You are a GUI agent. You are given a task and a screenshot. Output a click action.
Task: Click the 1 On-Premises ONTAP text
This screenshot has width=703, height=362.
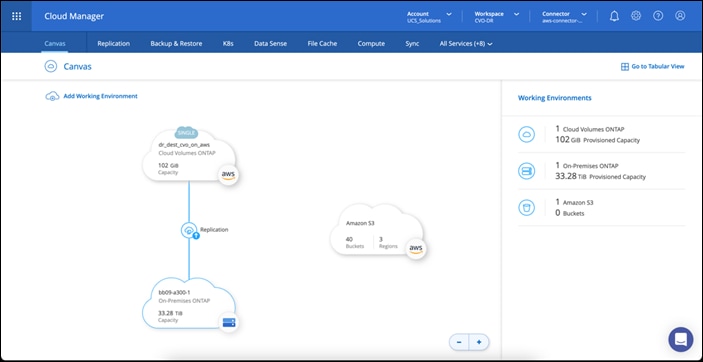pyautogui.click(x=587, y=166)
